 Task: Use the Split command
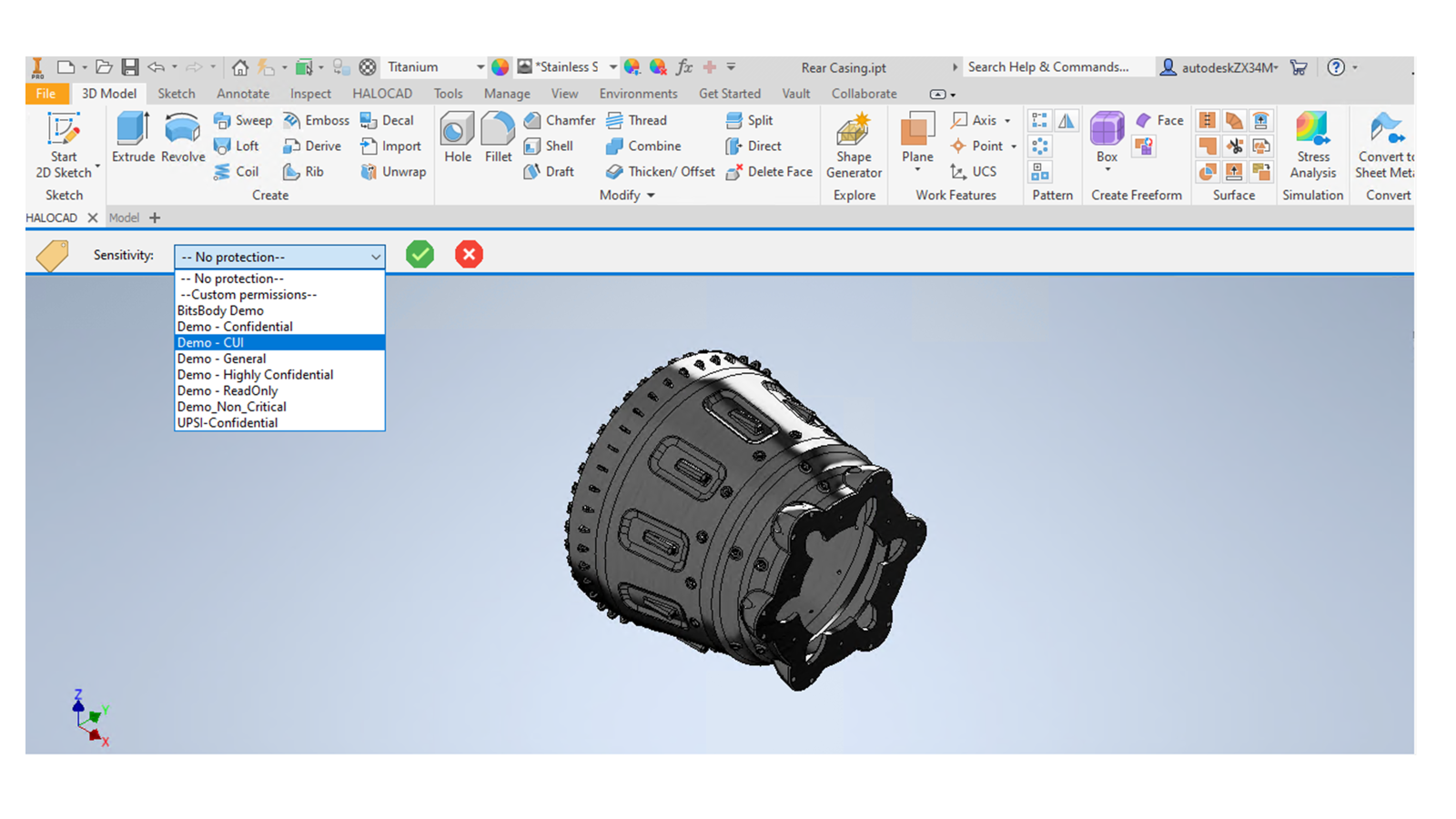point(749,120)
